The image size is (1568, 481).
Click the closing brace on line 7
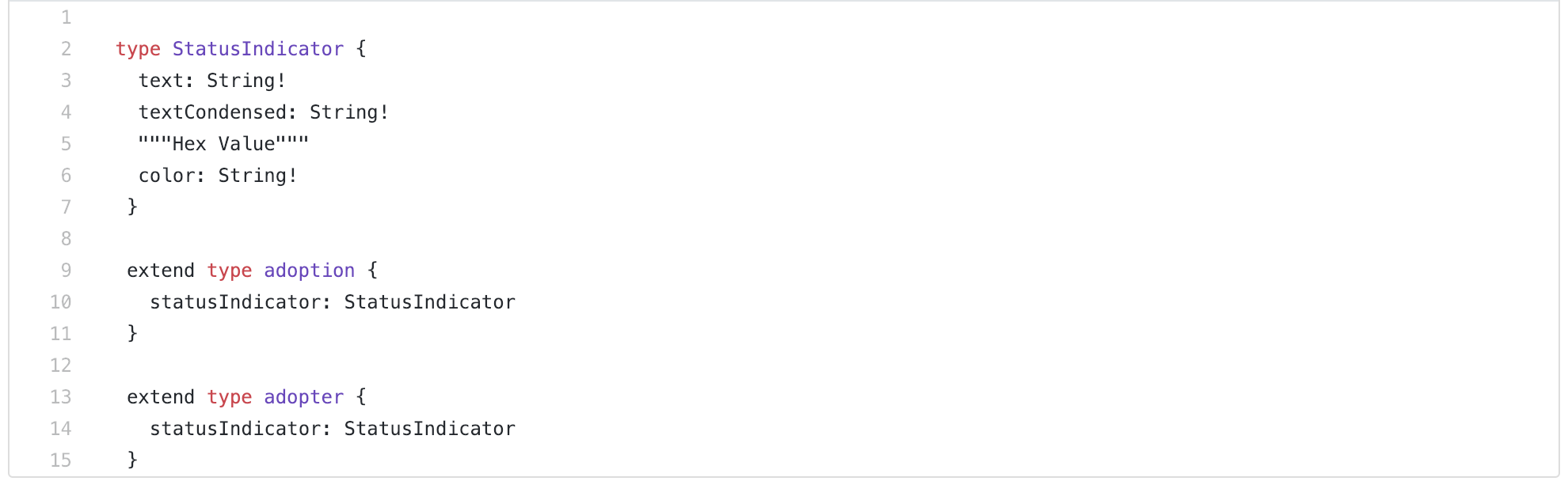[x=132, y=207]
